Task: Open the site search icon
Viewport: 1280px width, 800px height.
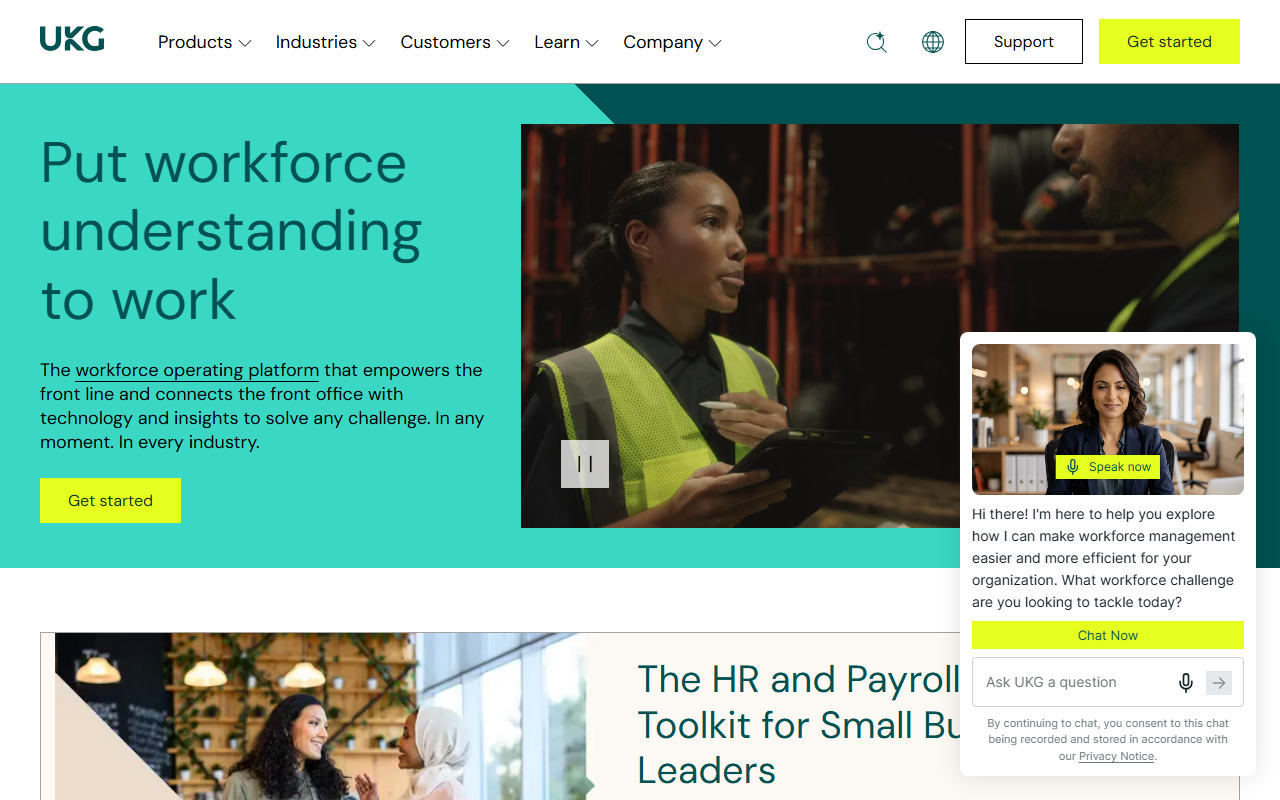Action: pyautogui.click(x=876, y=42)
